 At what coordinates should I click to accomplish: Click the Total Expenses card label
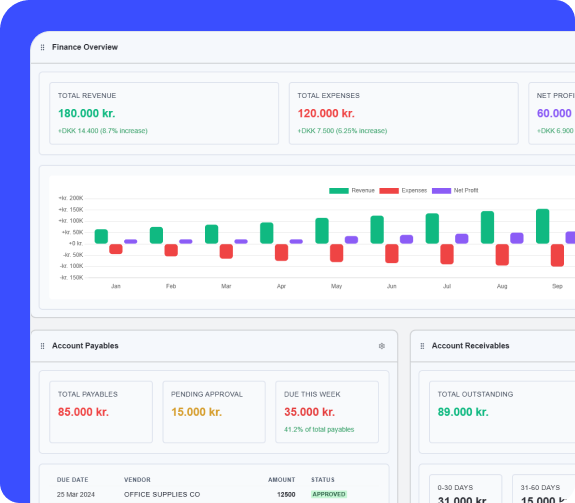(329, 96)
